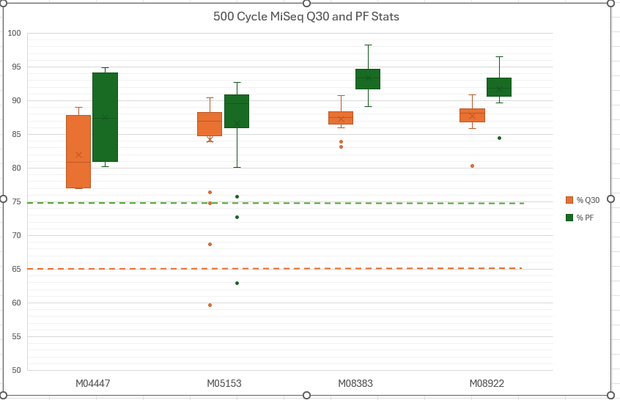Select the orange dashed threshold line at 65
This screenshot has width=620, height=400.
[x=274, y=268]
